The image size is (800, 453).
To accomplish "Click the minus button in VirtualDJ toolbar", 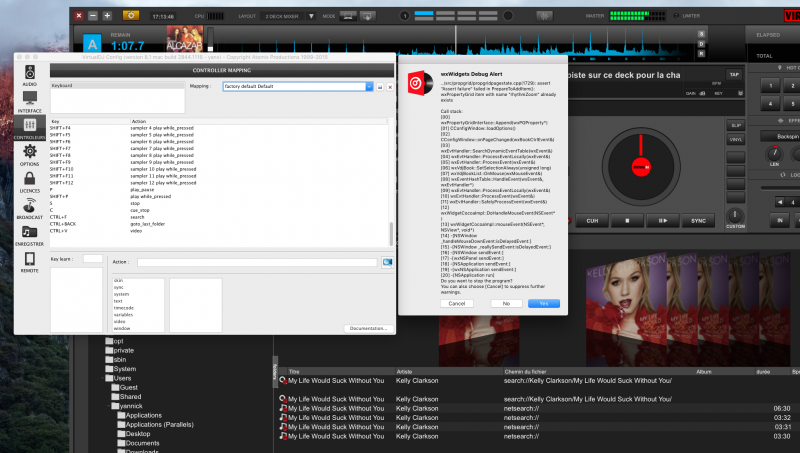I will [x=93, y=16].
